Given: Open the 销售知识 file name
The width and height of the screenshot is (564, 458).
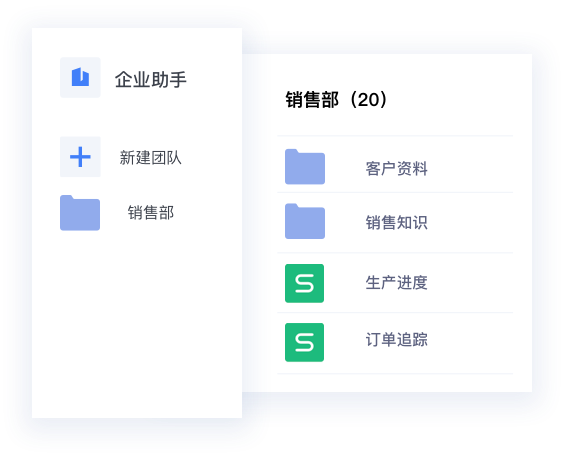Looking at the screenshot, I should pos(396,222).
